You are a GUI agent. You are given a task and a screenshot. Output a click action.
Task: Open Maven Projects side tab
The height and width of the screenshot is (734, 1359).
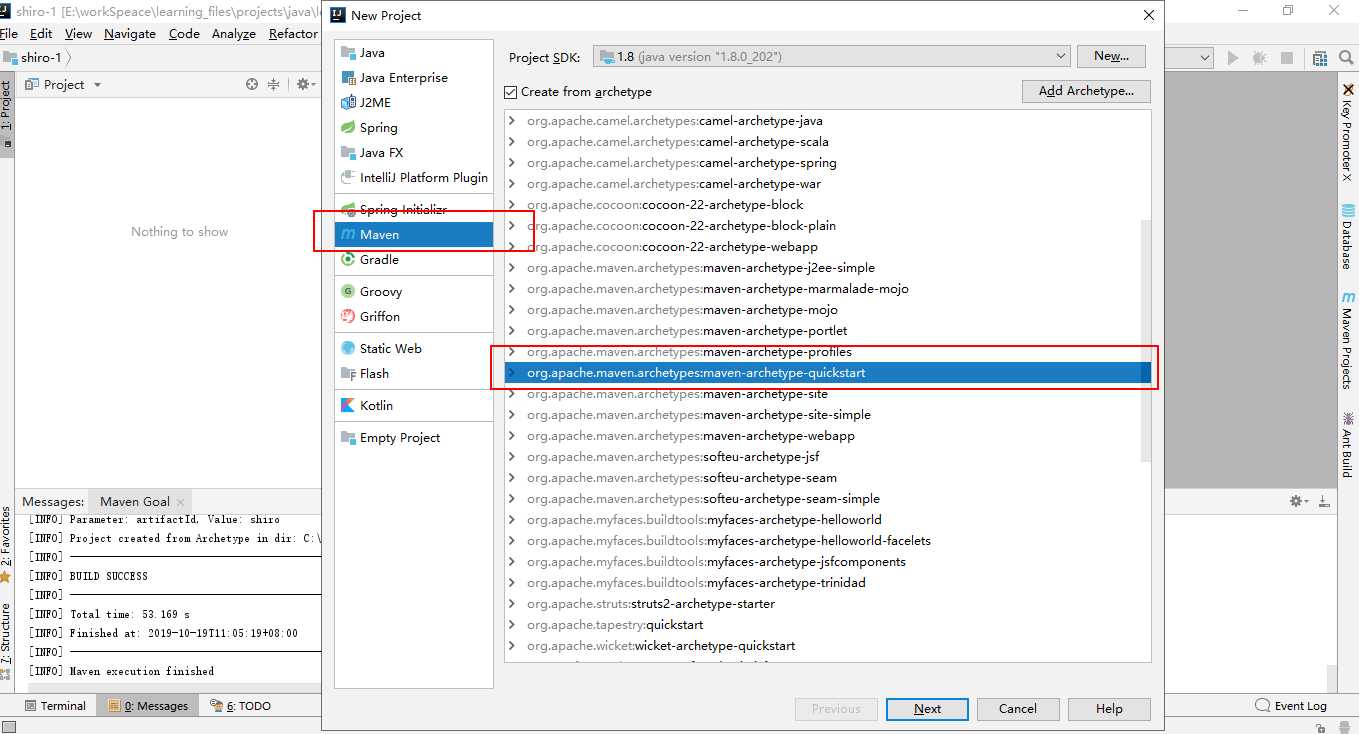coord(1348,342)
